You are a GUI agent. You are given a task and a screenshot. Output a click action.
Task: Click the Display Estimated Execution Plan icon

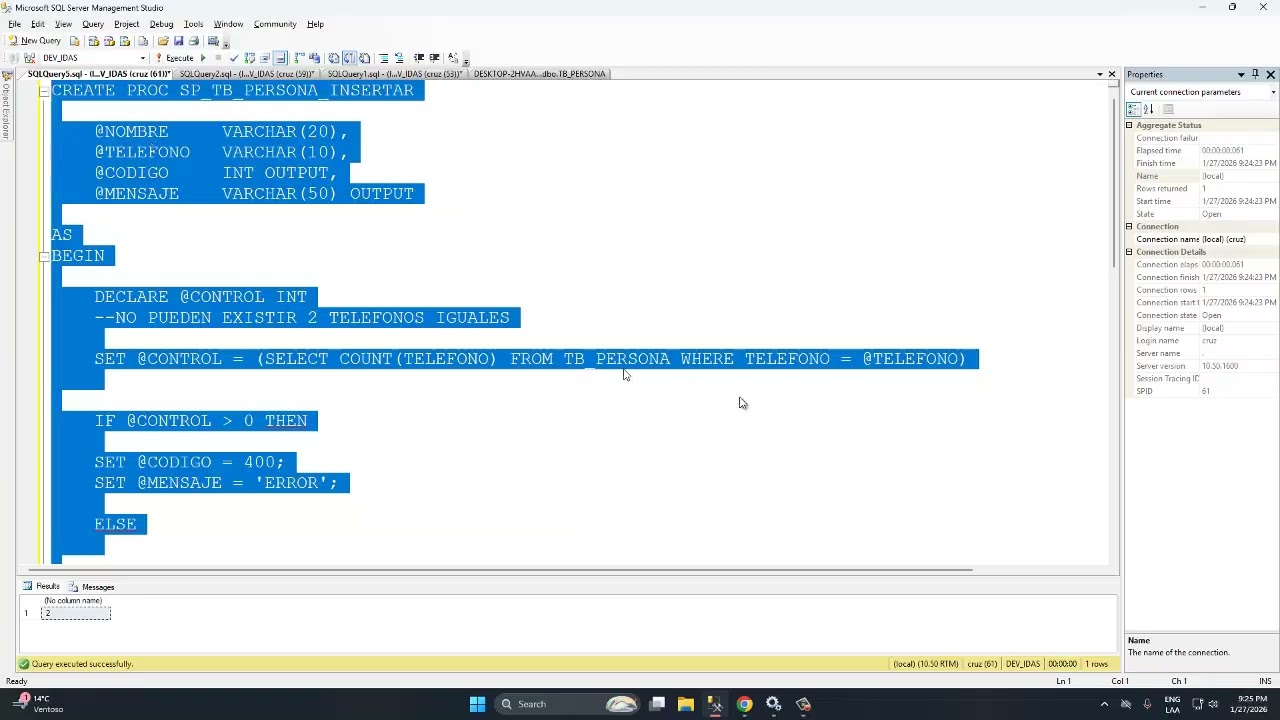tap(250, 58)
